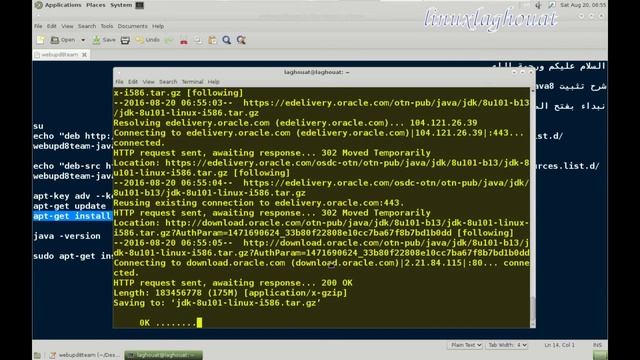Click 'Saving to: jdk-8u101-linux-i586.tar.gz' terminal line
Image resolution: width=640 pixels, height=360 pixels.
click(217, 303)
